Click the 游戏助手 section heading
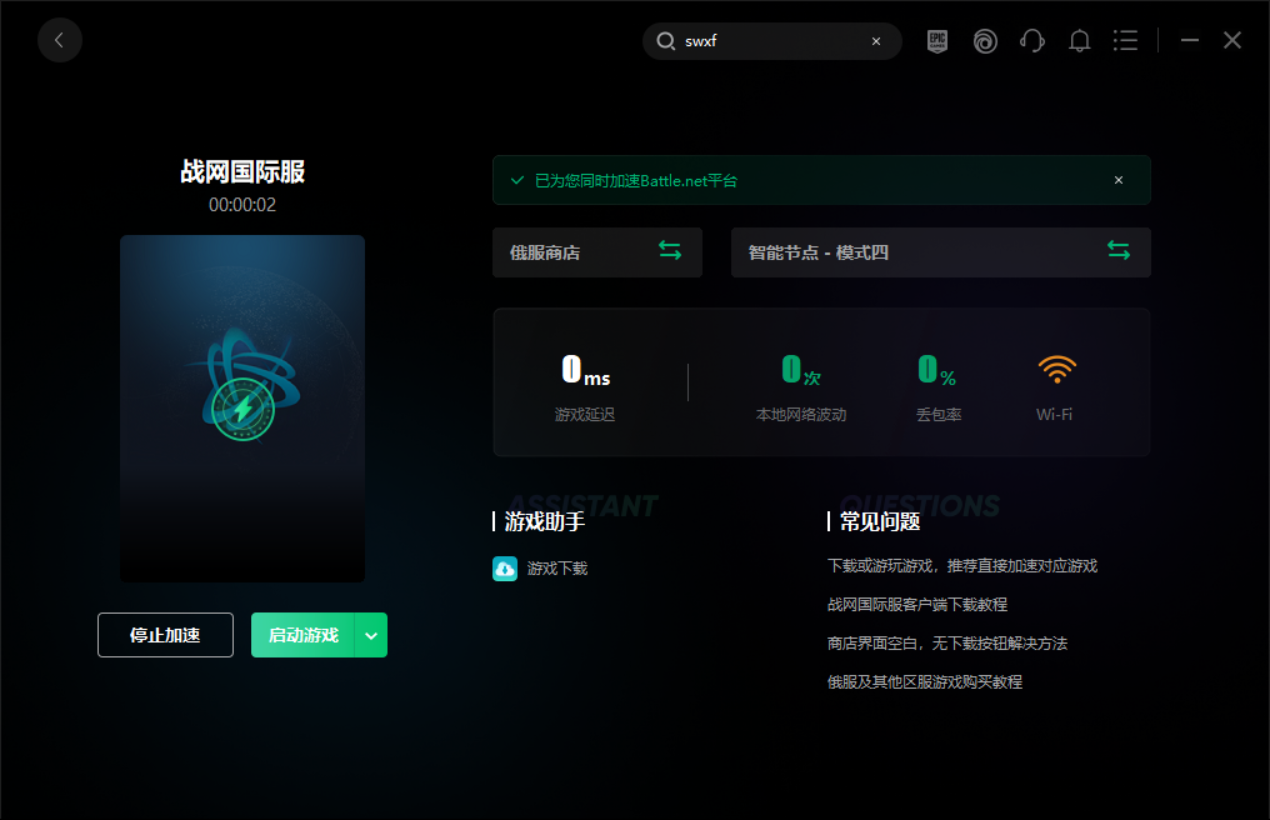Image resolution: width=1270 pixels, height=820 pixels. click(545, 521)
